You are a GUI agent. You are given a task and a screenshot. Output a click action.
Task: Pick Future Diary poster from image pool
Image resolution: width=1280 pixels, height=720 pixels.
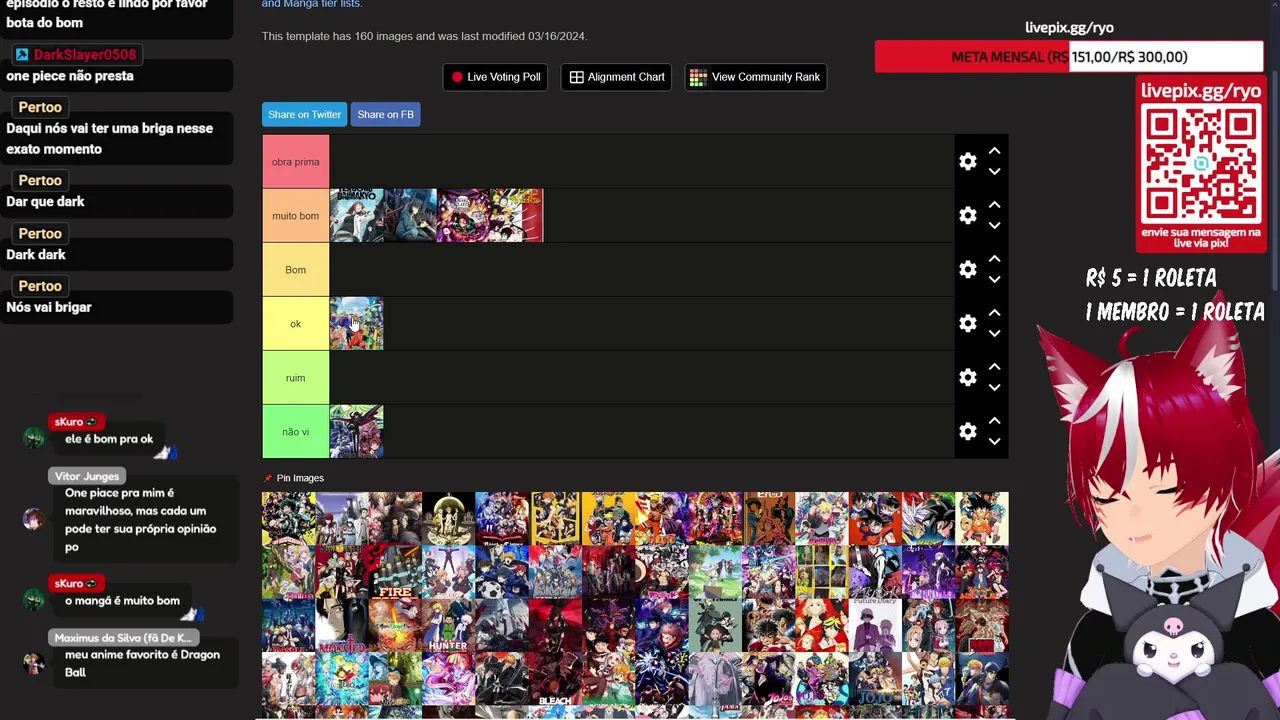point(875,625)
